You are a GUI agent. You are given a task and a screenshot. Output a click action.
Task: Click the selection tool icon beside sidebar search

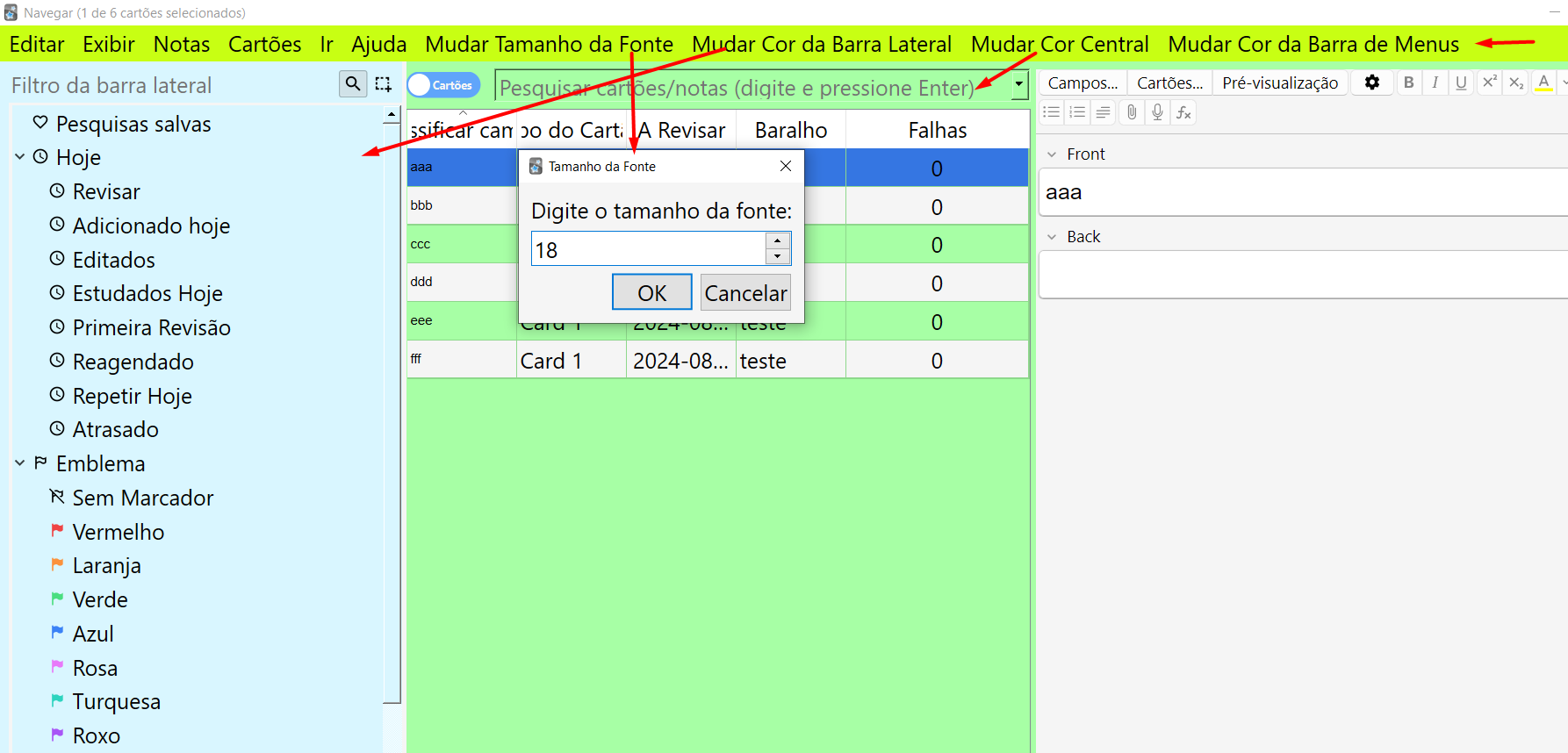point(383,84)
